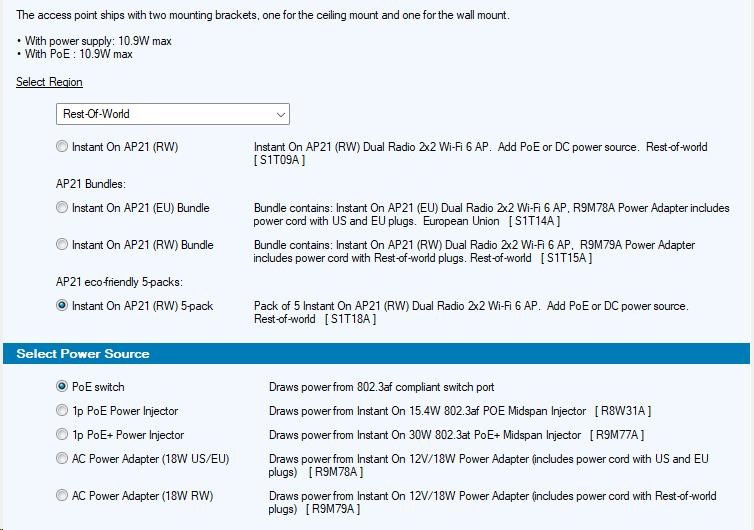Select the Instant On AP21 (RW) option

63,147
